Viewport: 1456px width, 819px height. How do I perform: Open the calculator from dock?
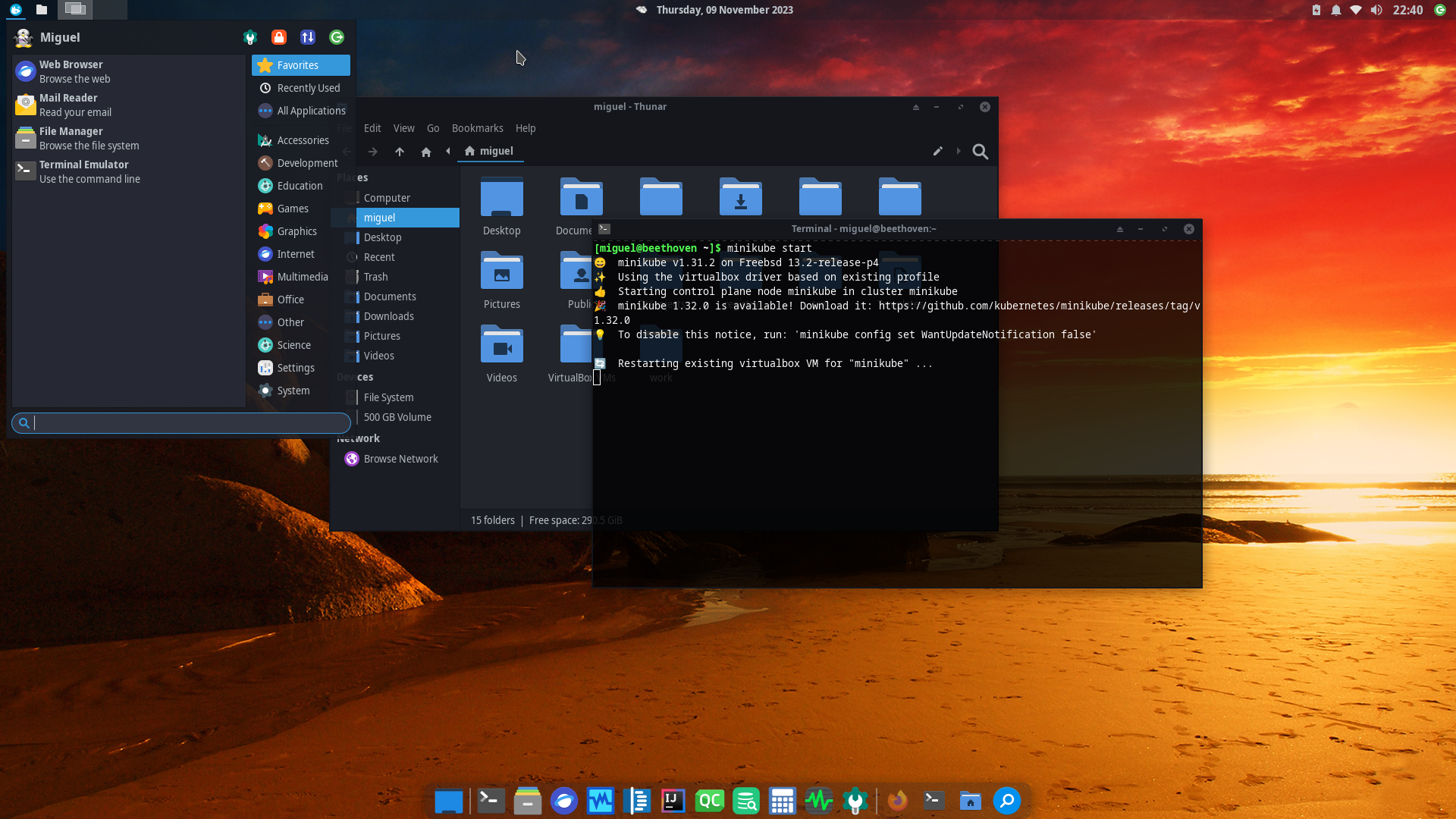tap(783, 801)
